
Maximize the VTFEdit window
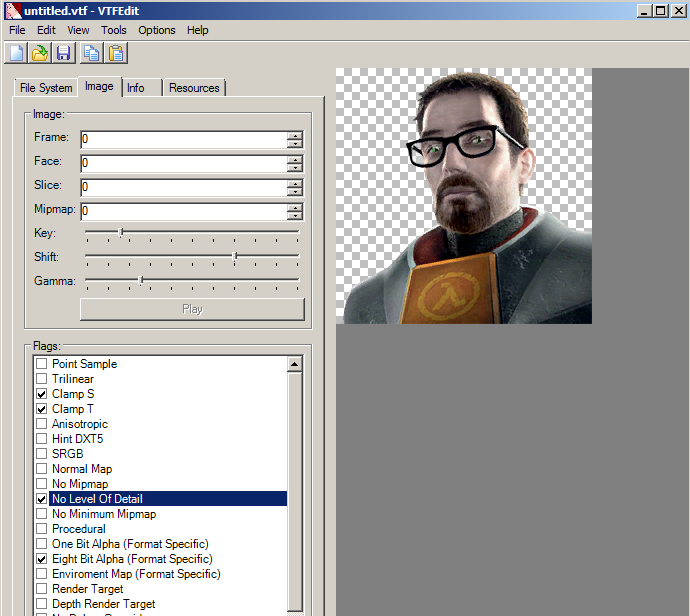tap(661, 11)
